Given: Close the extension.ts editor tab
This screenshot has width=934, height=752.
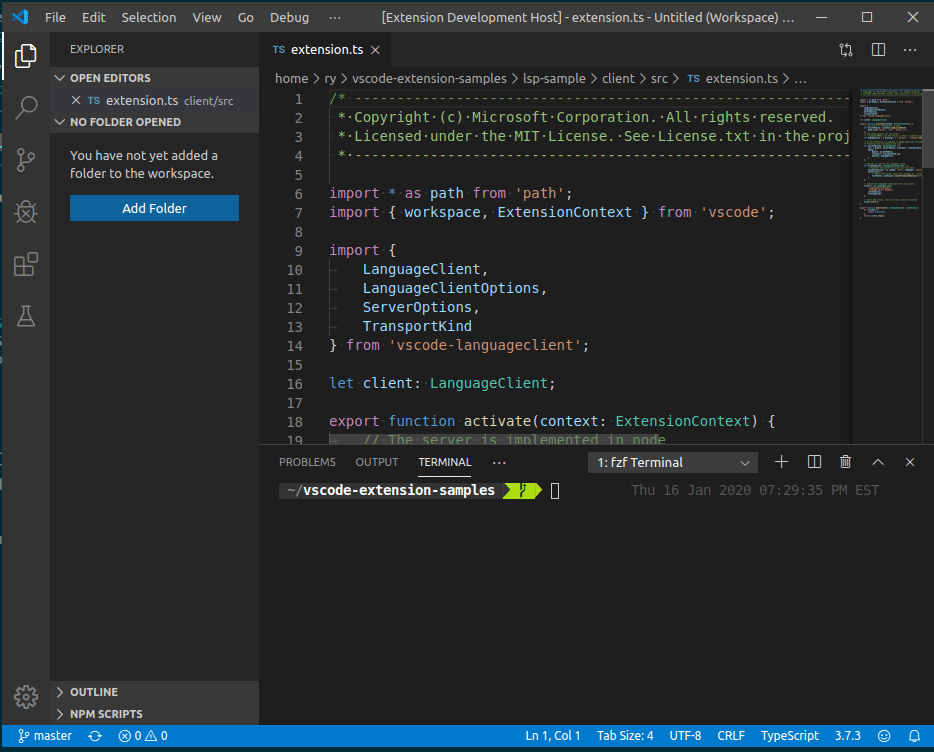Looking at the screenshot, I should (375, 50).
